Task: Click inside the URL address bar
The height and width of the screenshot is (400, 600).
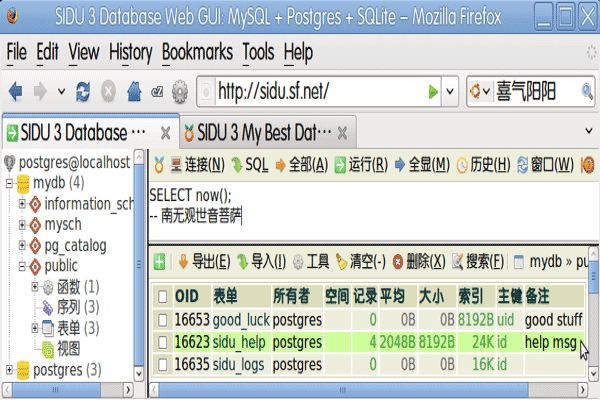Action: click(320, 92)
